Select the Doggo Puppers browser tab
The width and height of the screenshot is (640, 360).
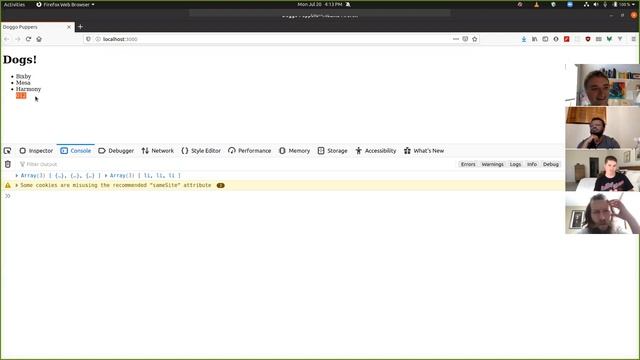(38, 27)
